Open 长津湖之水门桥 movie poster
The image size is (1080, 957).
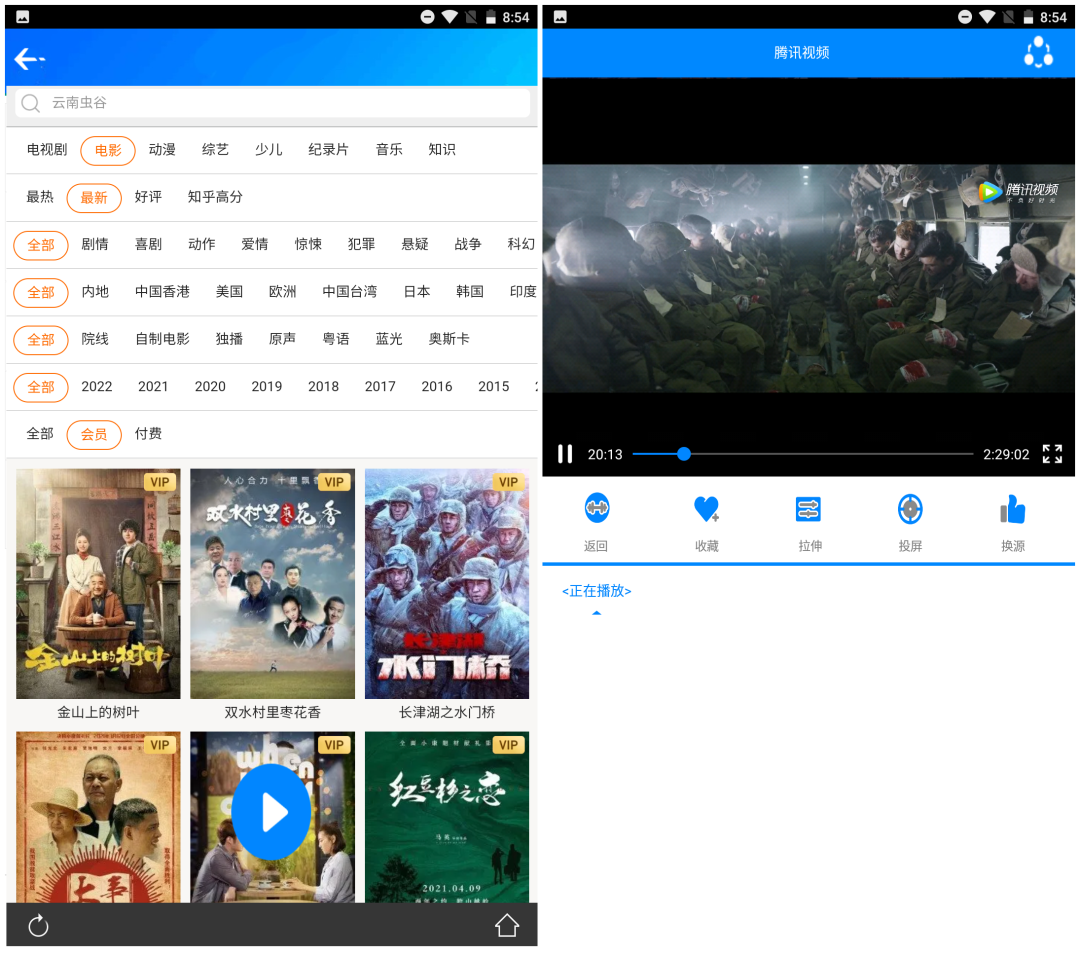coord(447,584)
